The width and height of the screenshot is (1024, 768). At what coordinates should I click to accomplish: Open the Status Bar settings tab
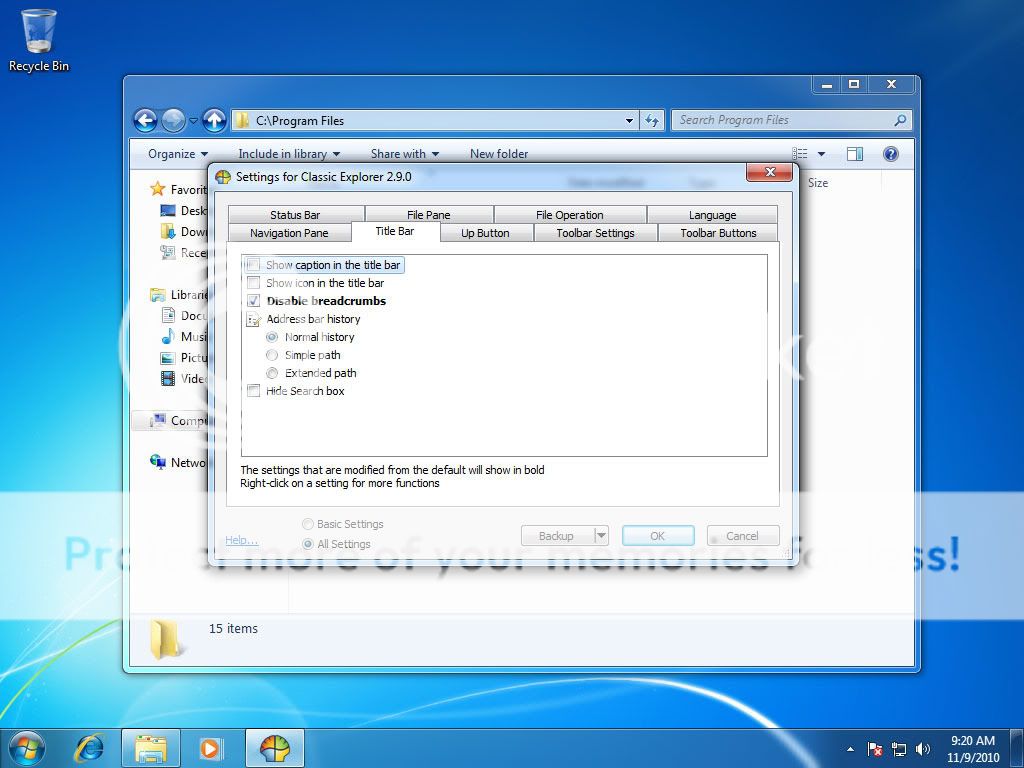(x=295, y=213)
